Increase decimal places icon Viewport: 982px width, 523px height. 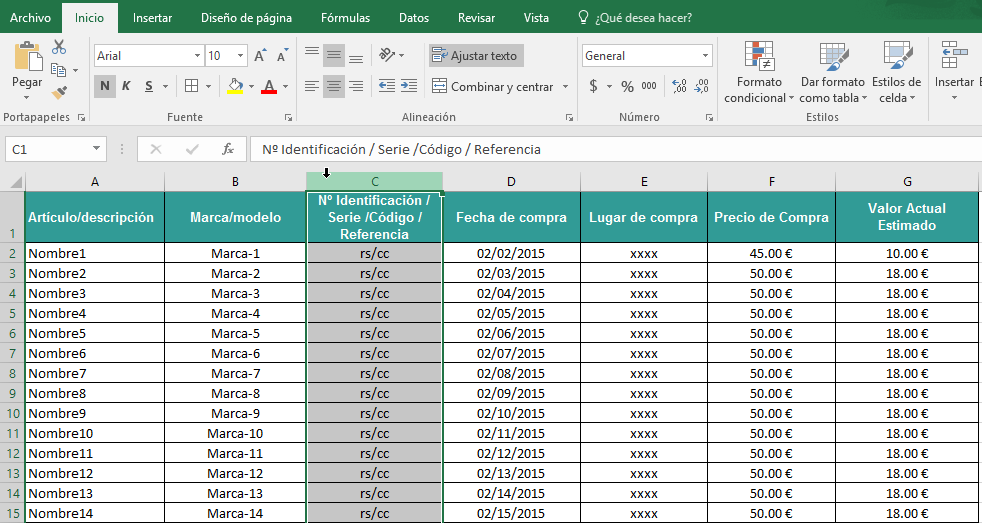coord(679,86)
